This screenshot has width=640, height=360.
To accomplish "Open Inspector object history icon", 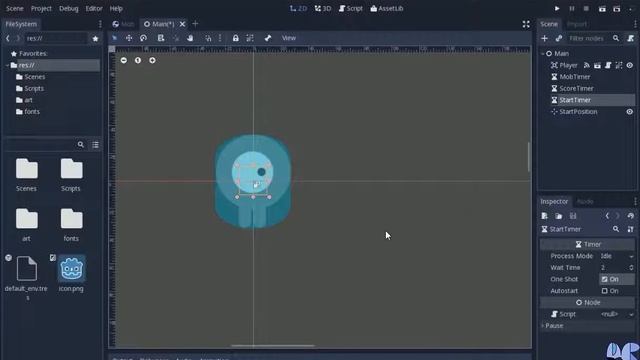I will (631, 216).
